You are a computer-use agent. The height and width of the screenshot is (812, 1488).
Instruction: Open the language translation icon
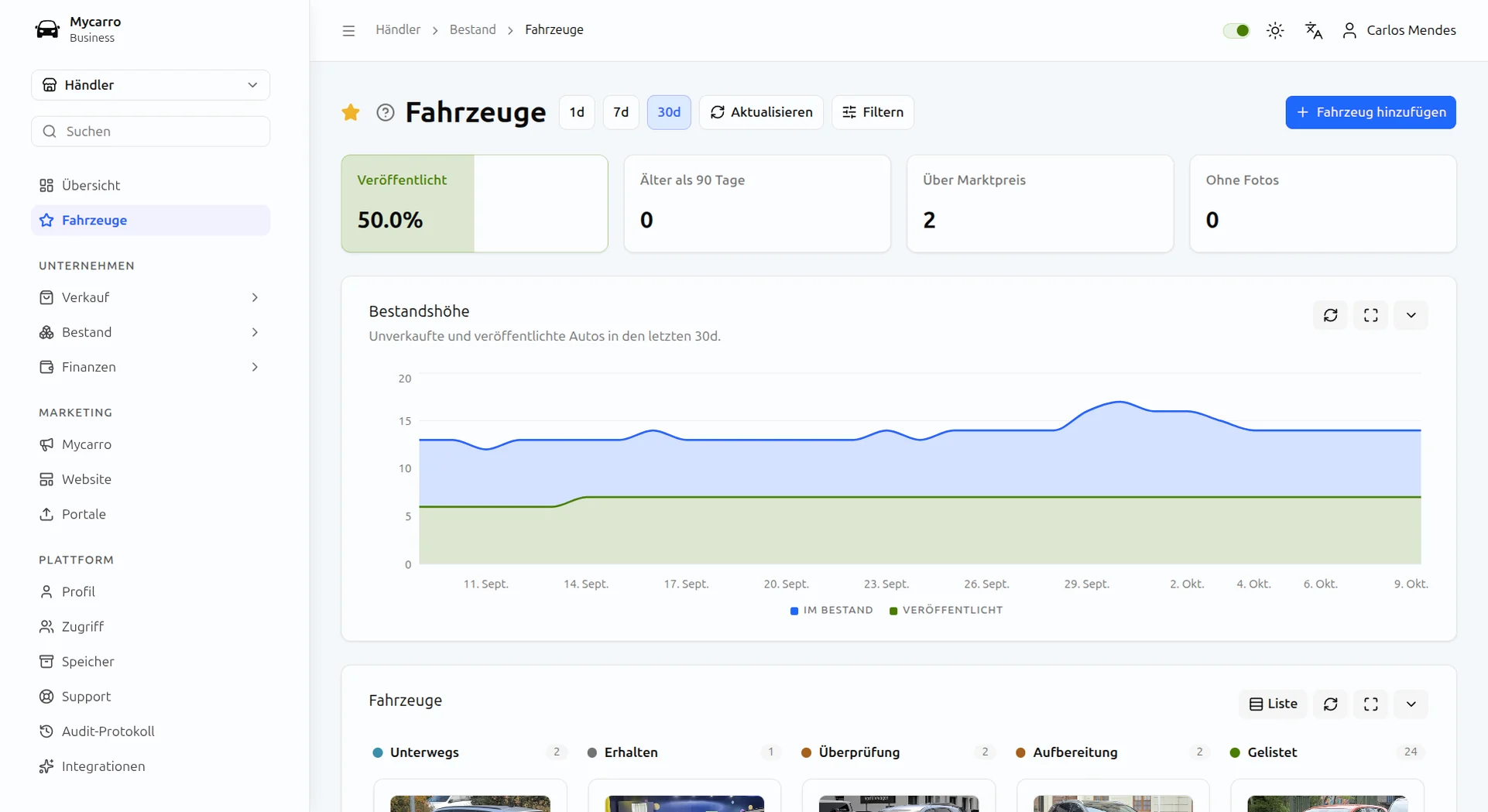coord(1314,30)
